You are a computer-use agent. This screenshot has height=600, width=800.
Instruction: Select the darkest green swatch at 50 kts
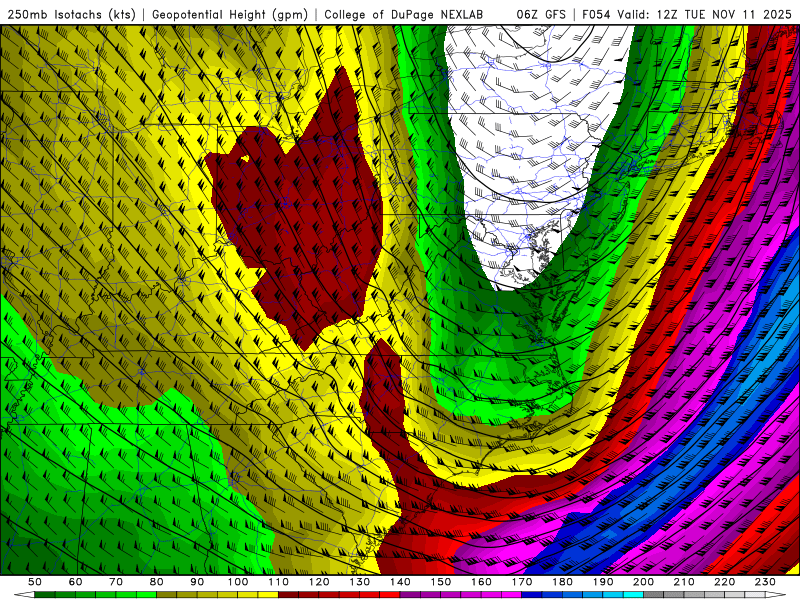44,595
